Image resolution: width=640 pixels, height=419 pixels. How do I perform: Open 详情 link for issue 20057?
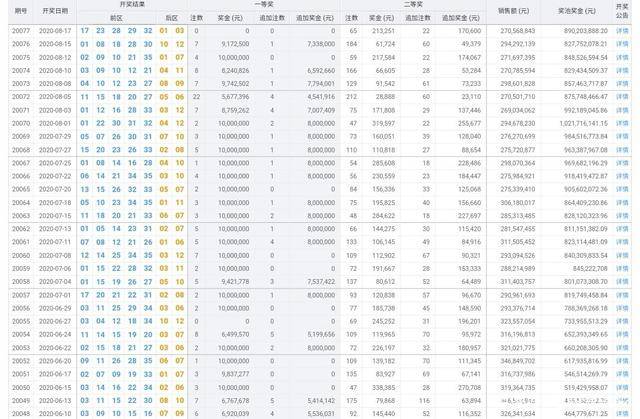pos(622,295)
